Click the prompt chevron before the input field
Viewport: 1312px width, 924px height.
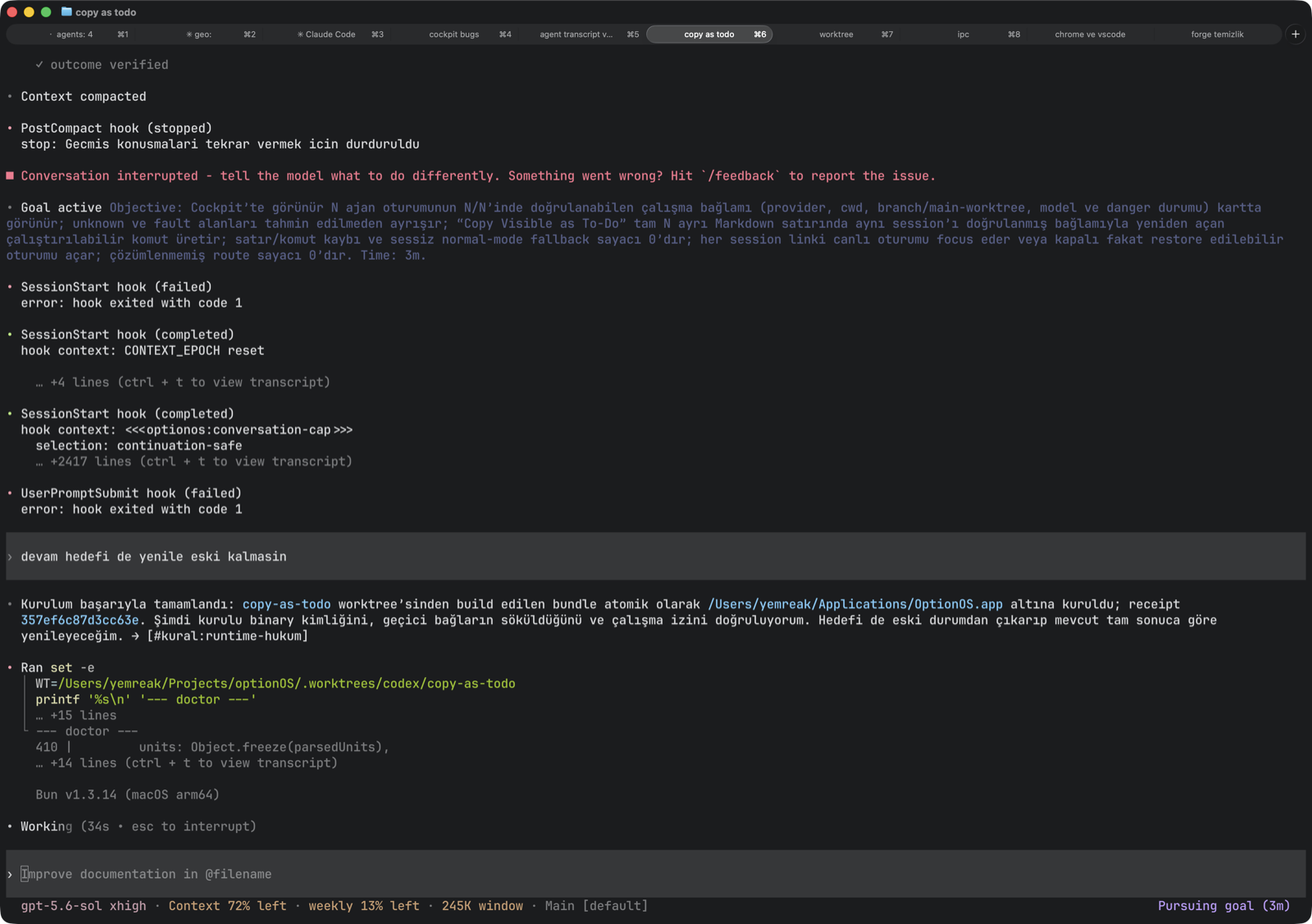point(10,875)
